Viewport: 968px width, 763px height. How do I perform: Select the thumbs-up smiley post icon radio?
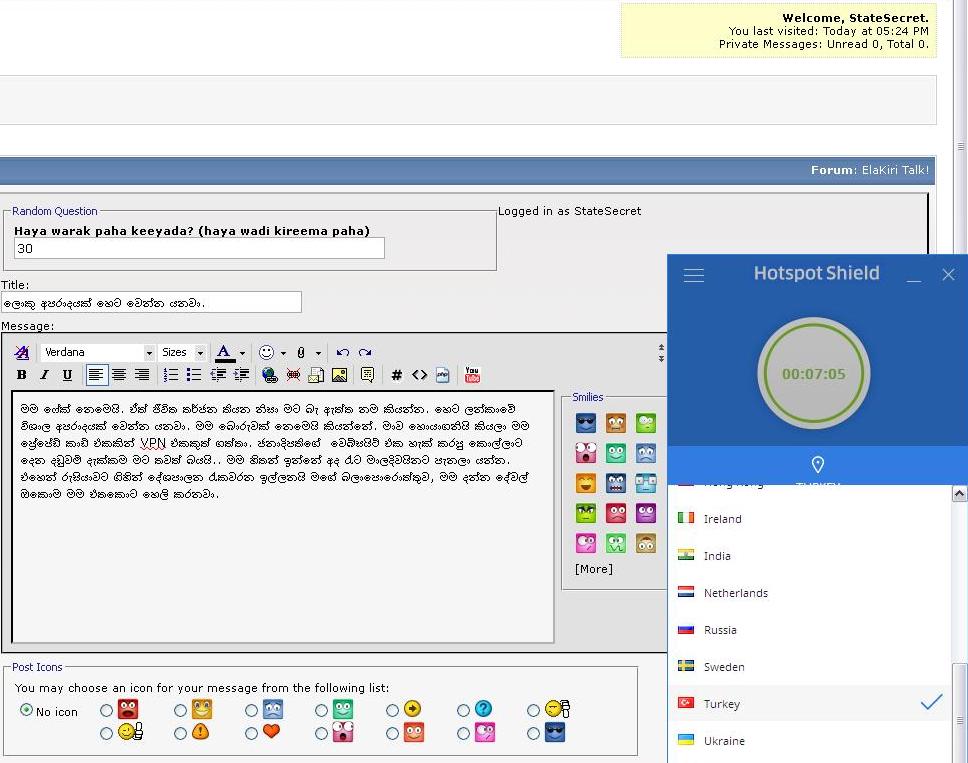106,733
